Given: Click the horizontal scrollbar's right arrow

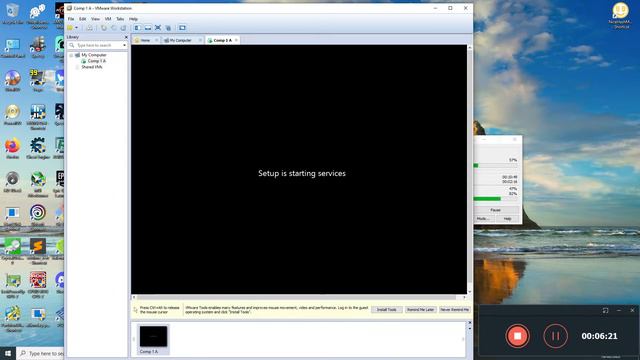Looking at the screenshot, I should point(464,297).
